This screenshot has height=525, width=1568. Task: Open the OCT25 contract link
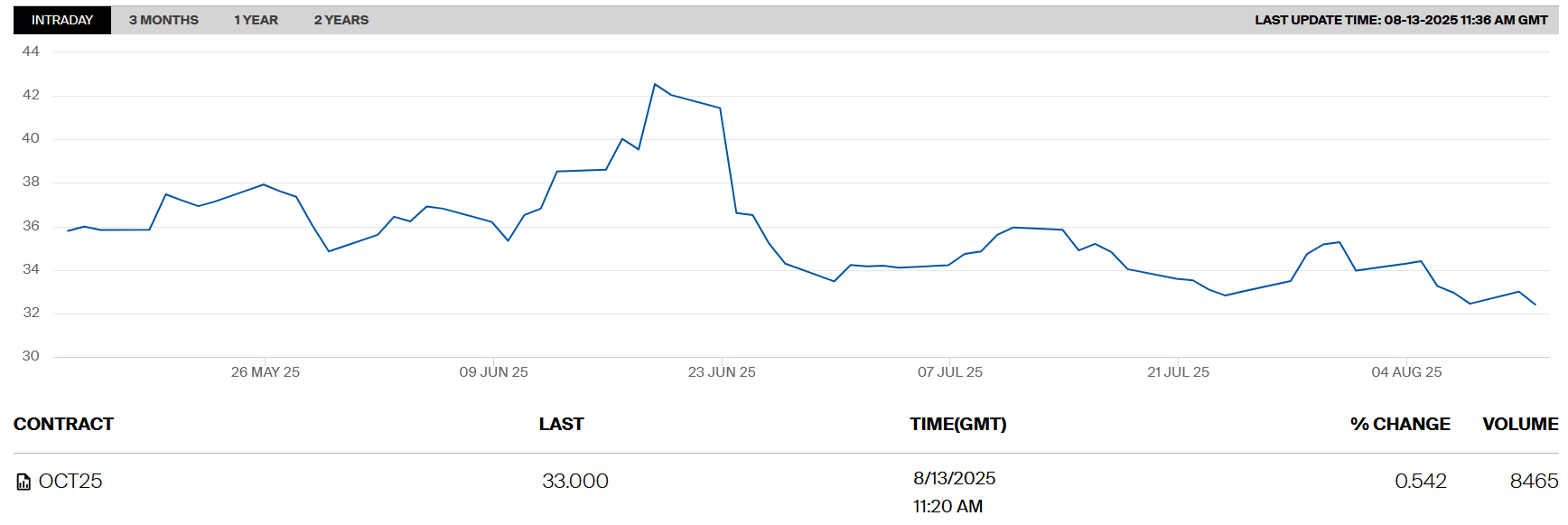70,481
